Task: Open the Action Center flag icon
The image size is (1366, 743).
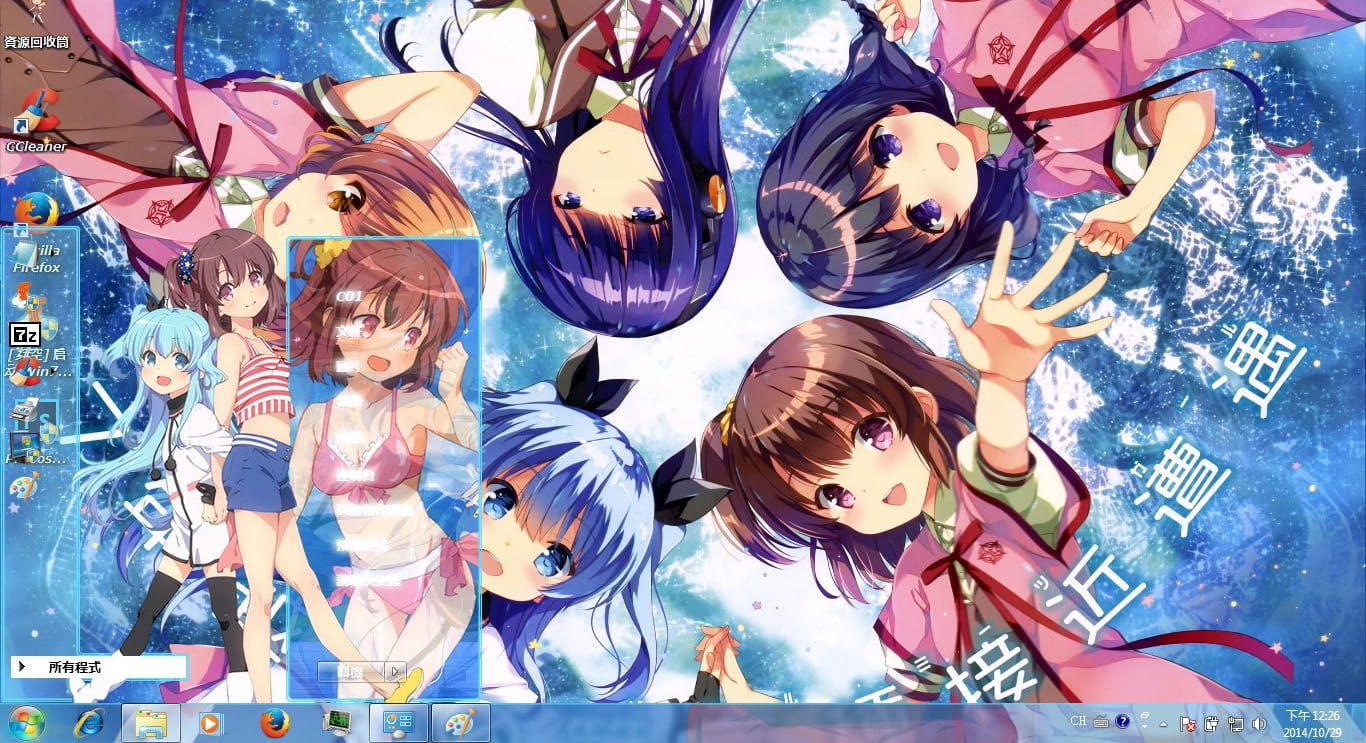Action: tap(1188, 722)
